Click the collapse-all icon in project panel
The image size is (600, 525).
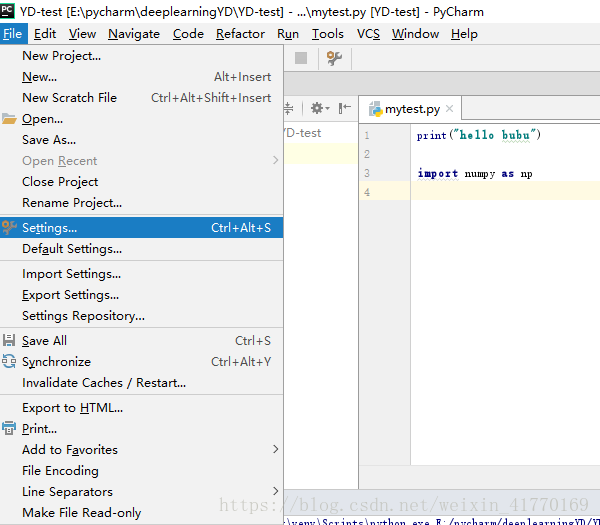point(289,108)
